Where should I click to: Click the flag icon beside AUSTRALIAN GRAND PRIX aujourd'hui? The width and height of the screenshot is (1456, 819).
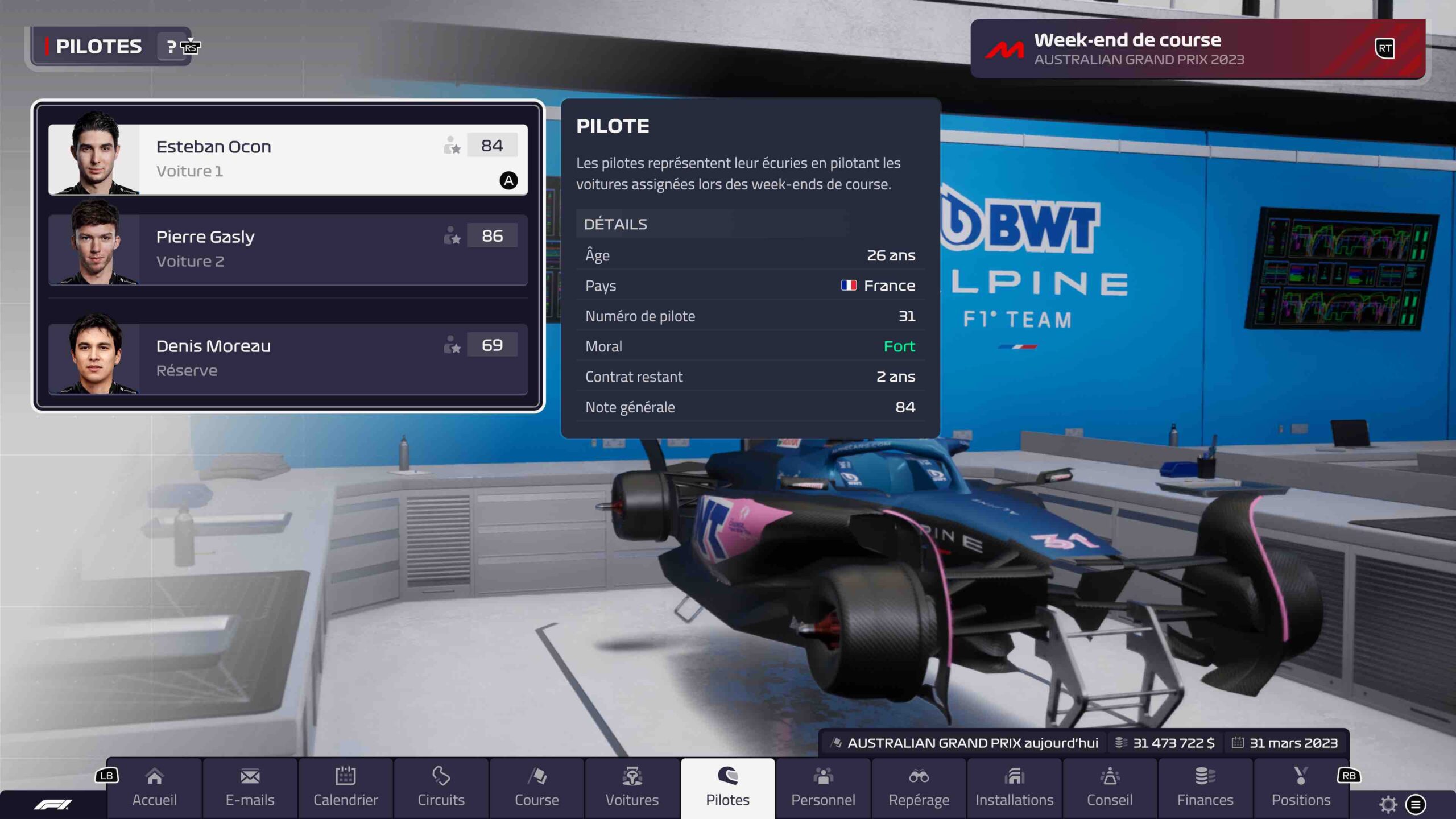click(x=835, y=743)
